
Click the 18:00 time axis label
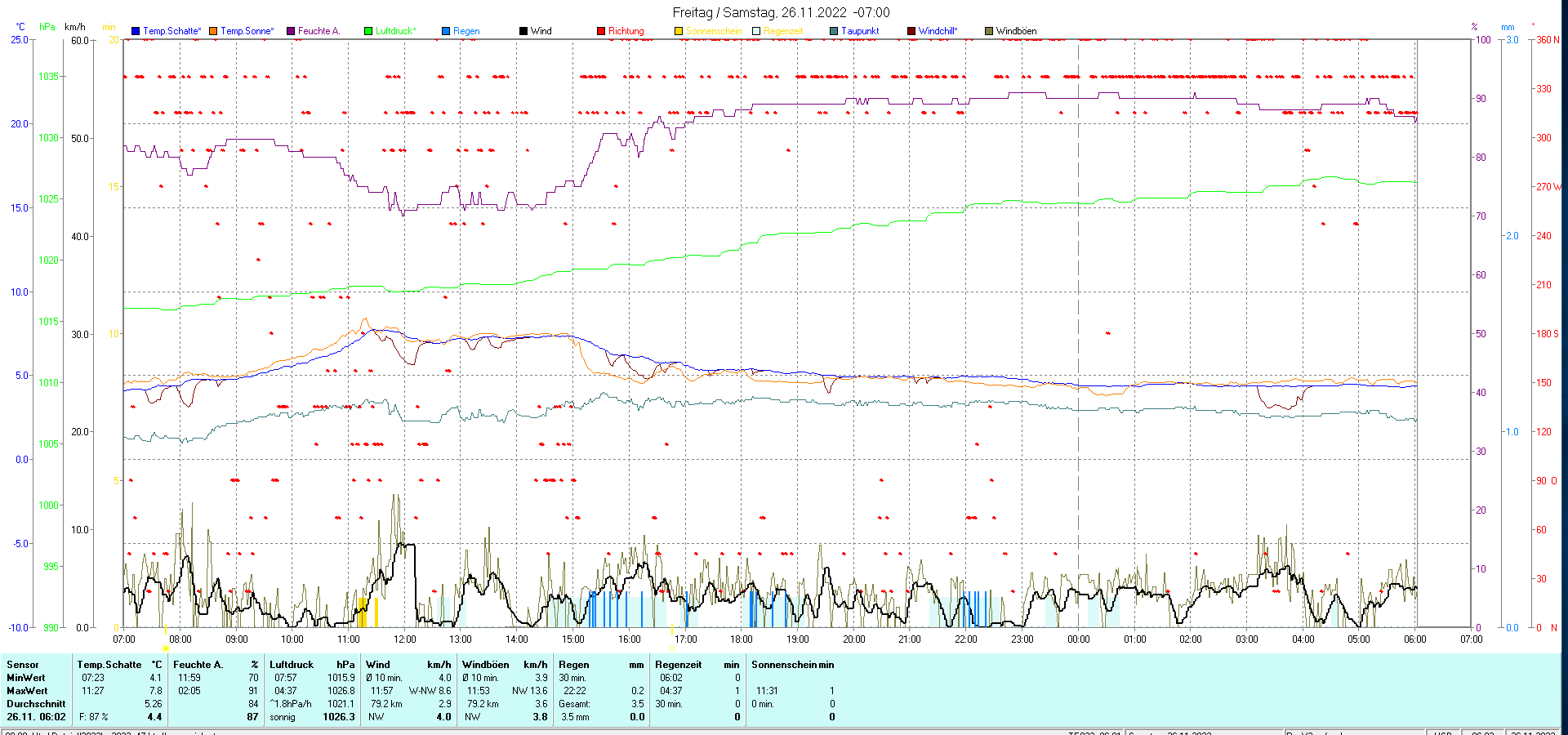[x=742, y=639]
